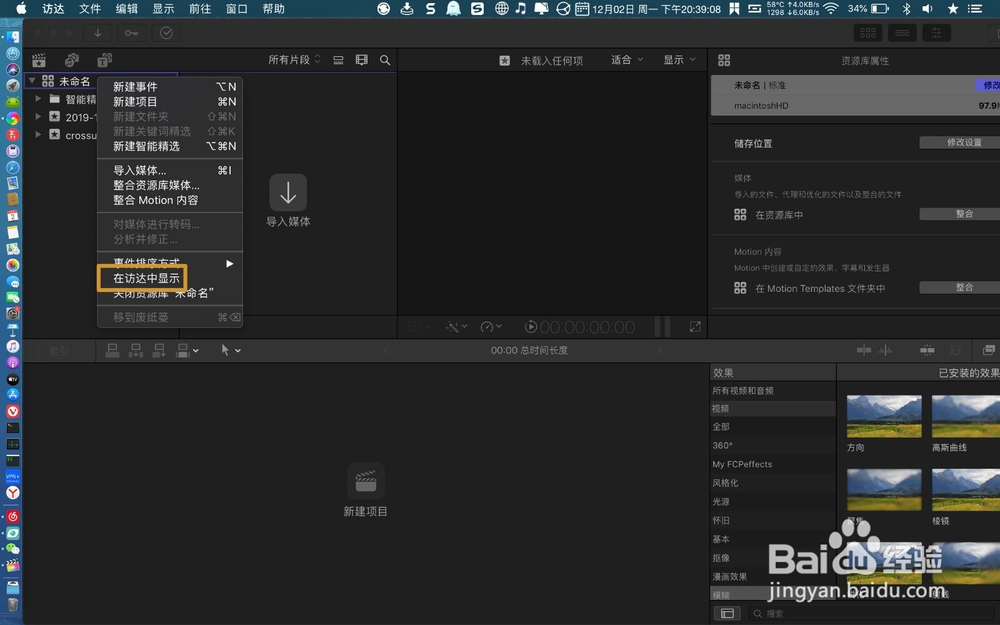Viewport: 1000px width, 625px height.
Task: Click the overwrite edit icon in timeline toolbar
Action: [x=184, y=350]
